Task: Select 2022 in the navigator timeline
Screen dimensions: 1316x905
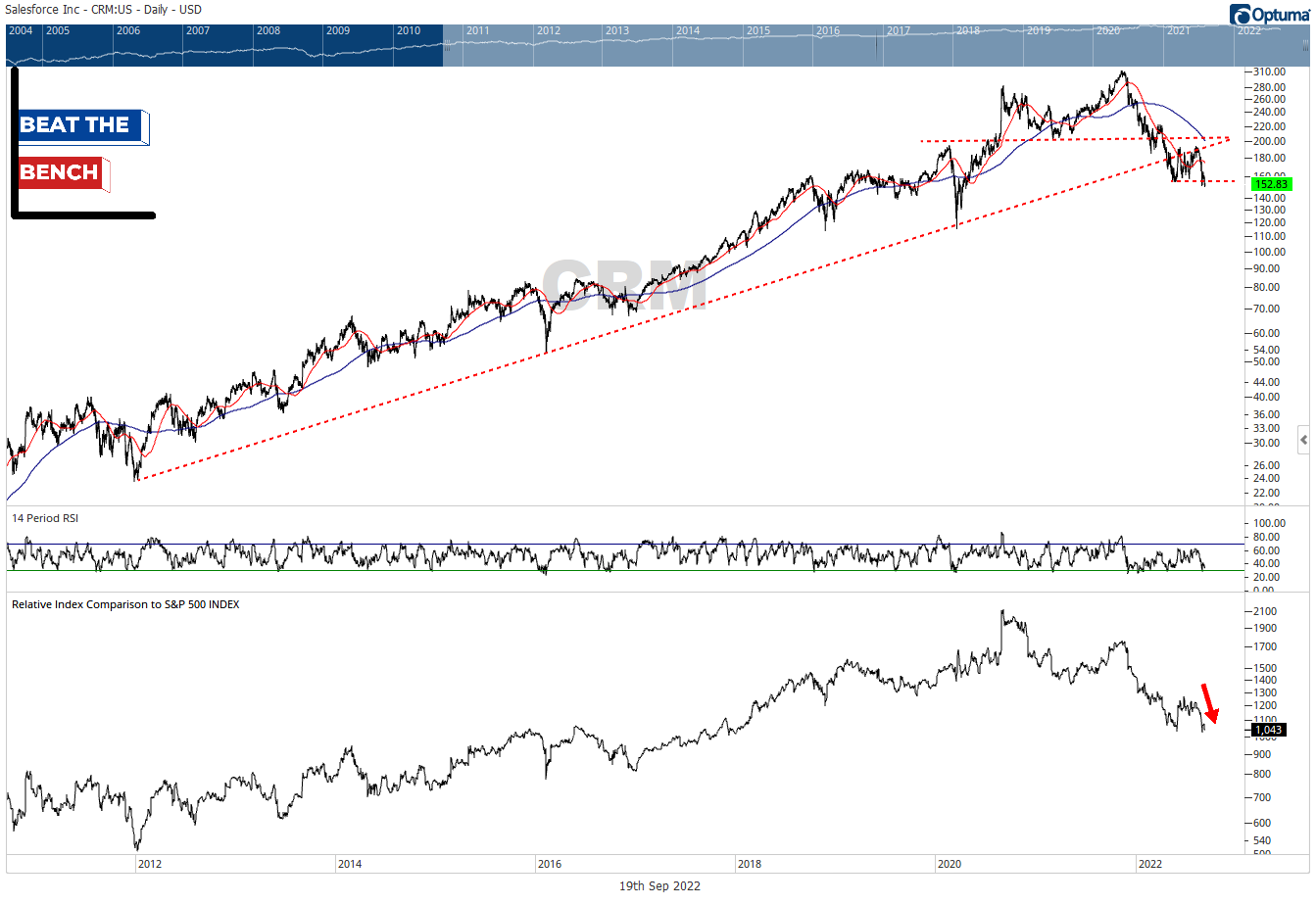Action: tap(1249, 30)
